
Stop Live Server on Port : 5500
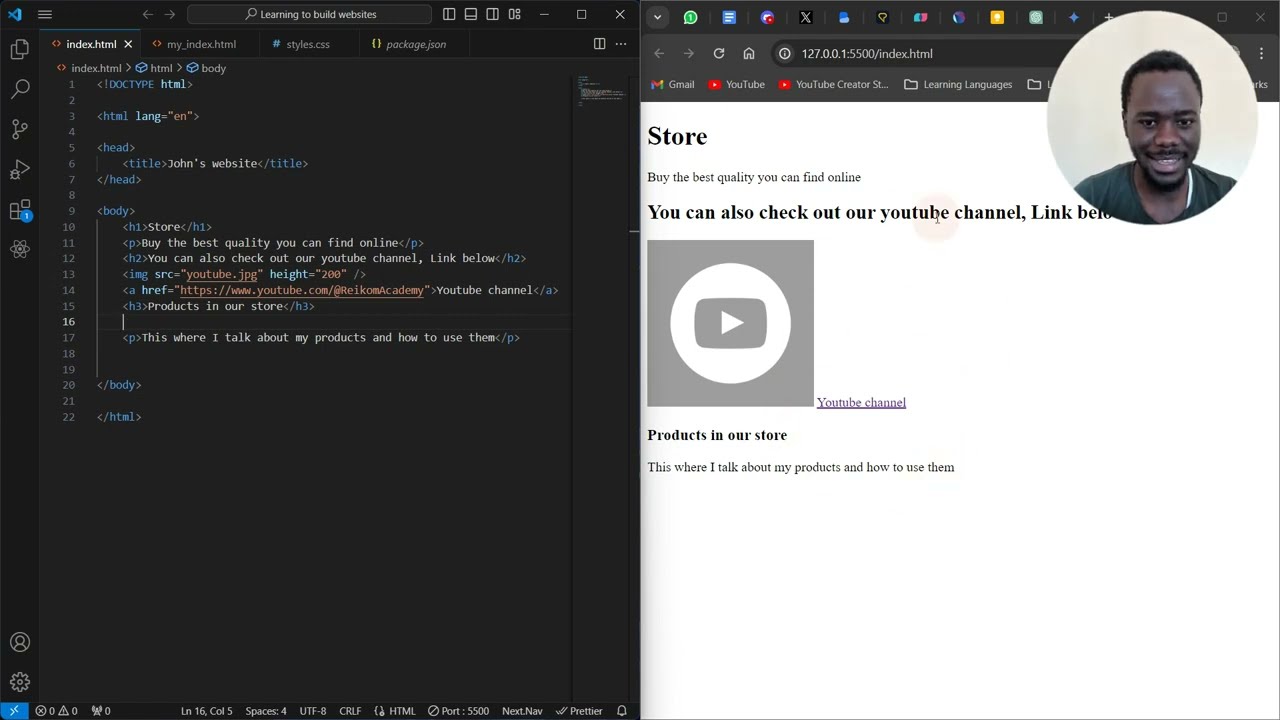pyautogui.click(x=459, y=711)
